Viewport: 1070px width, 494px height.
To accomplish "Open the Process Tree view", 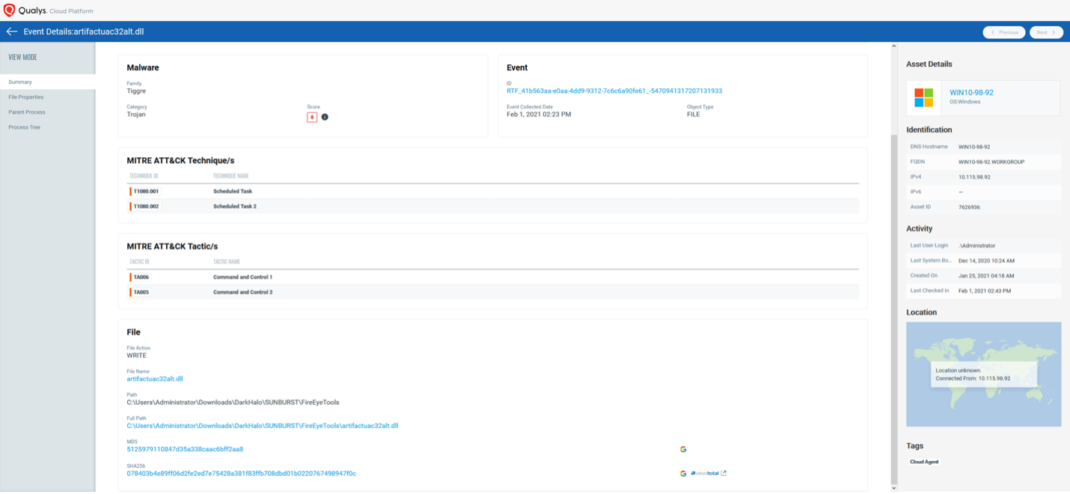I will click(x=24, y=127).
